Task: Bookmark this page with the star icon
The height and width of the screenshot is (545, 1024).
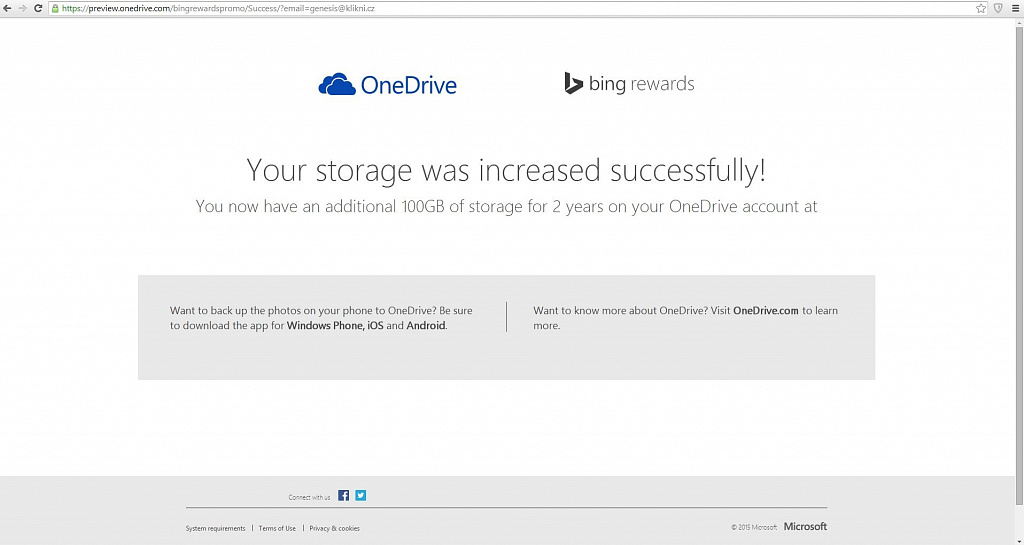Action: 981,8
